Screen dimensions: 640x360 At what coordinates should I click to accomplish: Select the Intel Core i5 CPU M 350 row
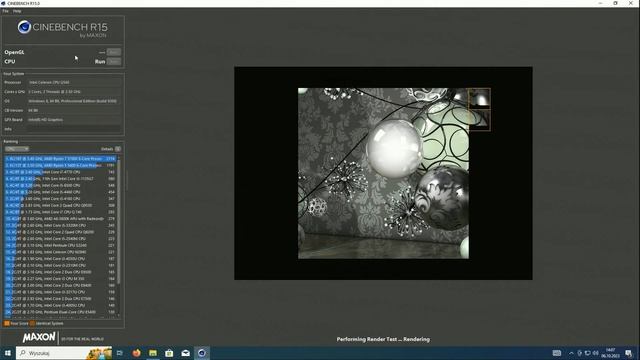click(60, 278)
